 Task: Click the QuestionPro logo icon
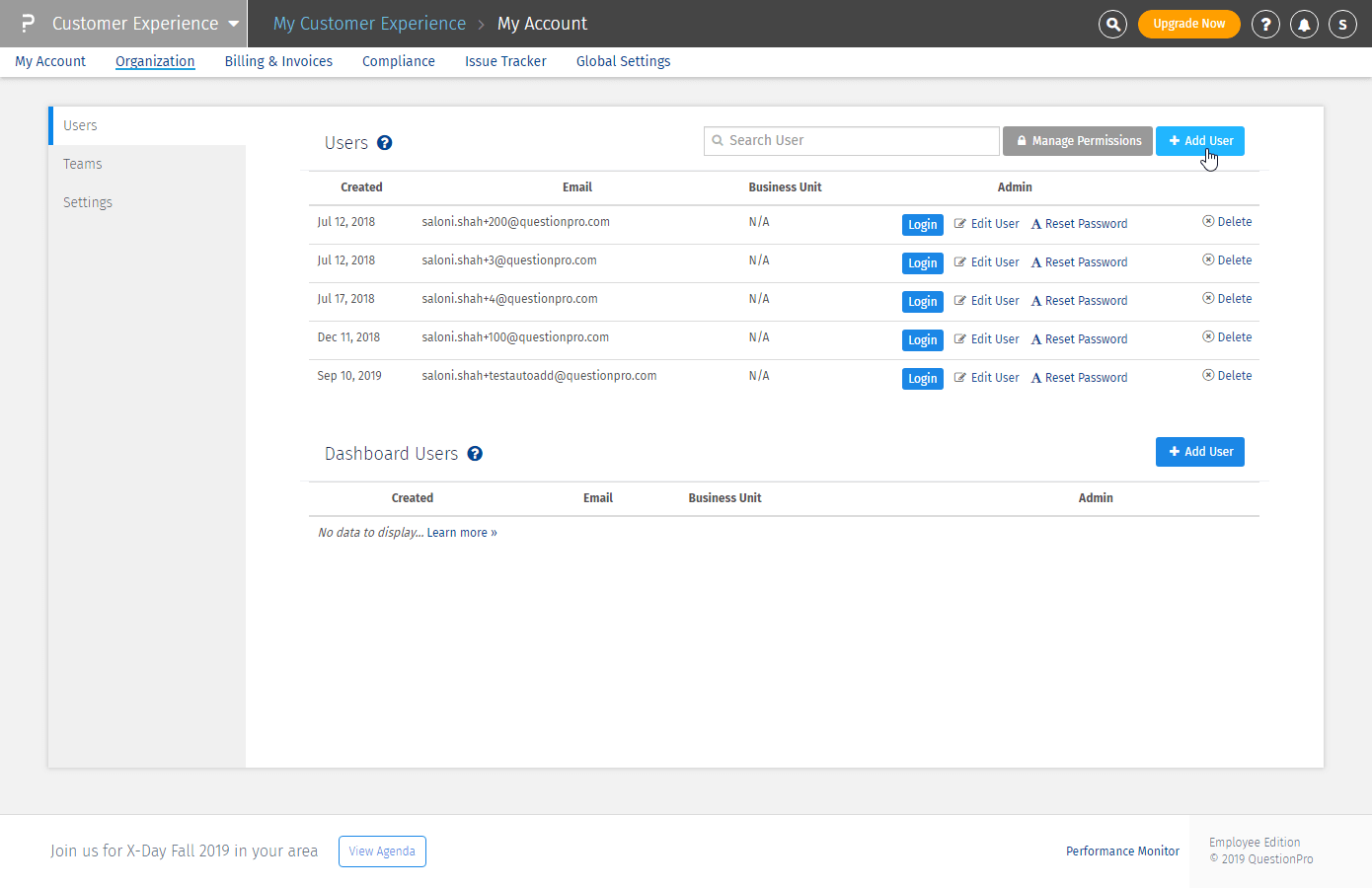click(28, 24)
